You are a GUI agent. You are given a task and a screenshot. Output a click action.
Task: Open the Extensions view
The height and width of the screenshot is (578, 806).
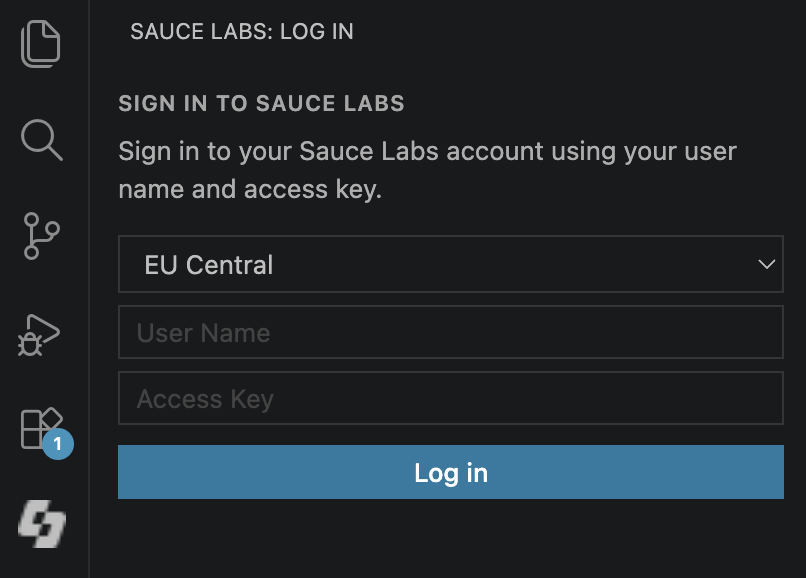[41, 428]
